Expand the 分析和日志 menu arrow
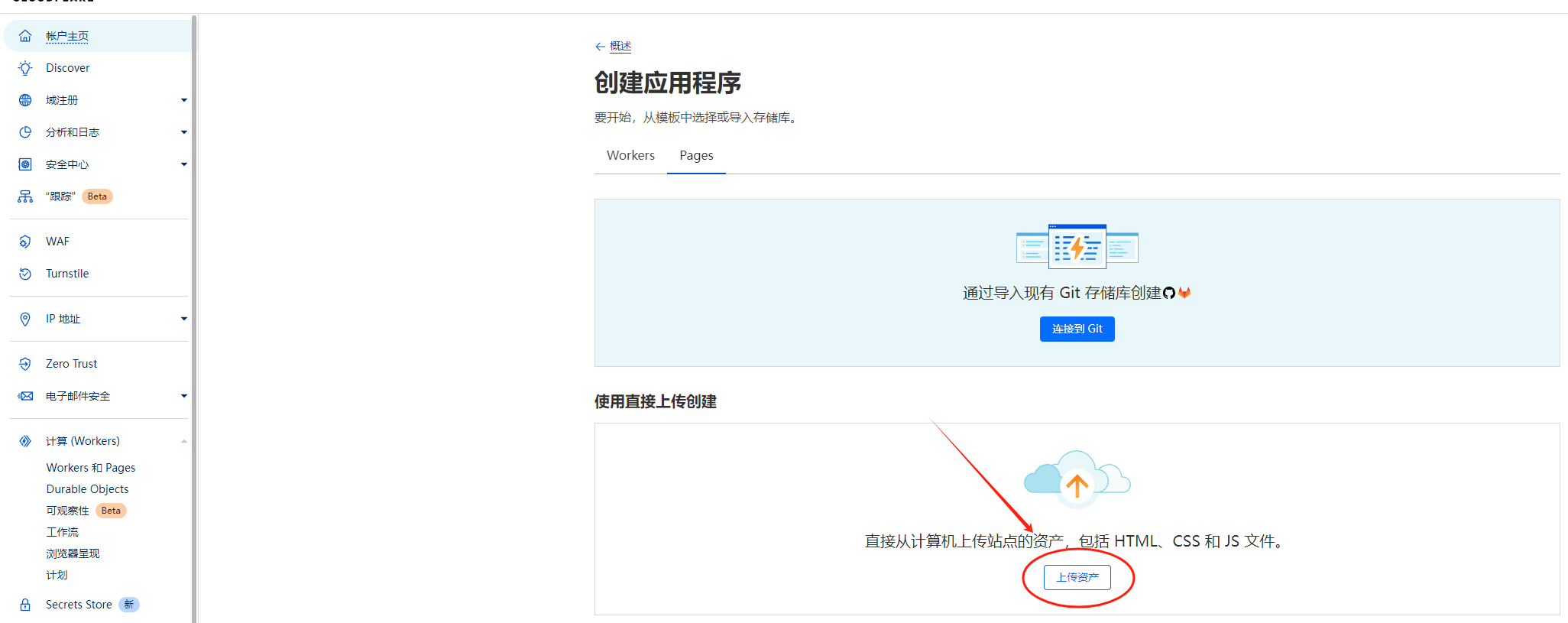This screenshot has height=623, width=1568. pyautogui.click(x=183, y=132)
